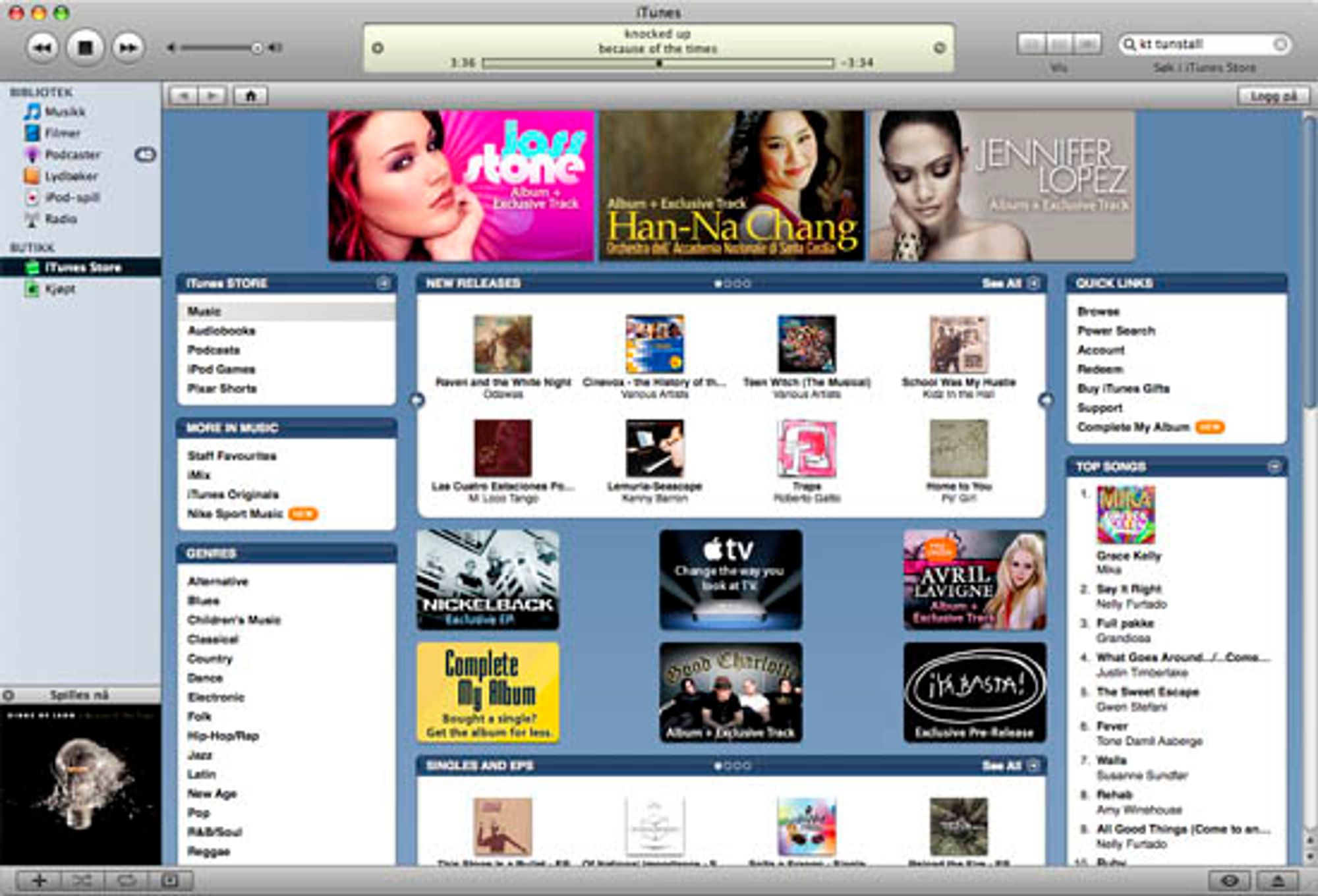Open Pixar Shorts in the store list
Viewport: 1318px width, 896px height.
tap(222, 388)
